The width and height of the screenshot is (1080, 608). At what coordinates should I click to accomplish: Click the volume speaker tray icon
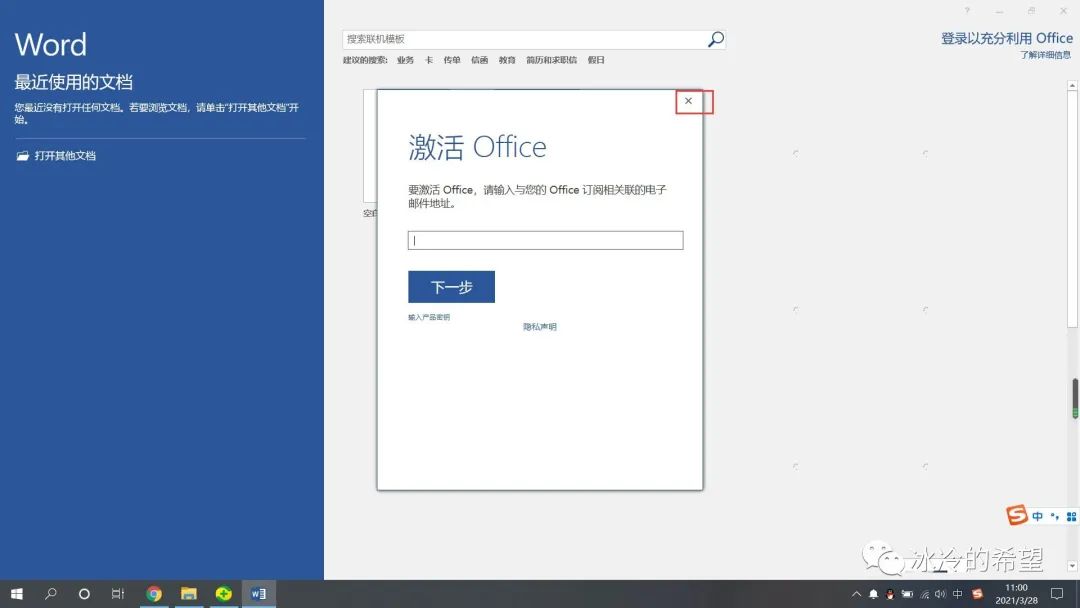pyautogui.click(x=940, y=594)
